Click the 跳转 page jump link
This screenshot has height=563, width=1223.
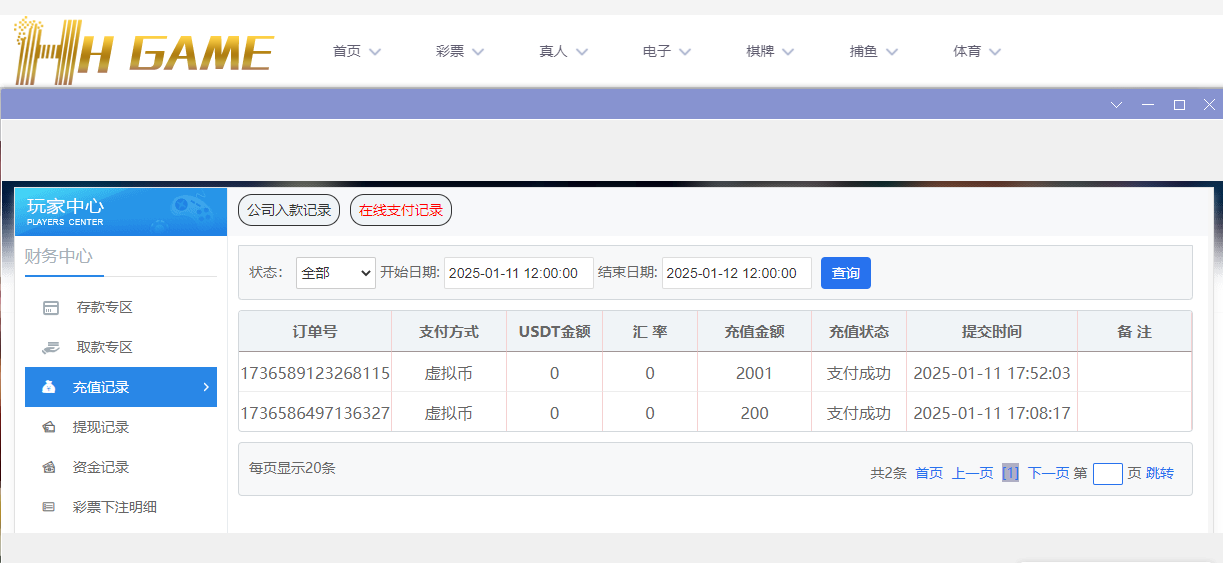tap(1160, 474)
